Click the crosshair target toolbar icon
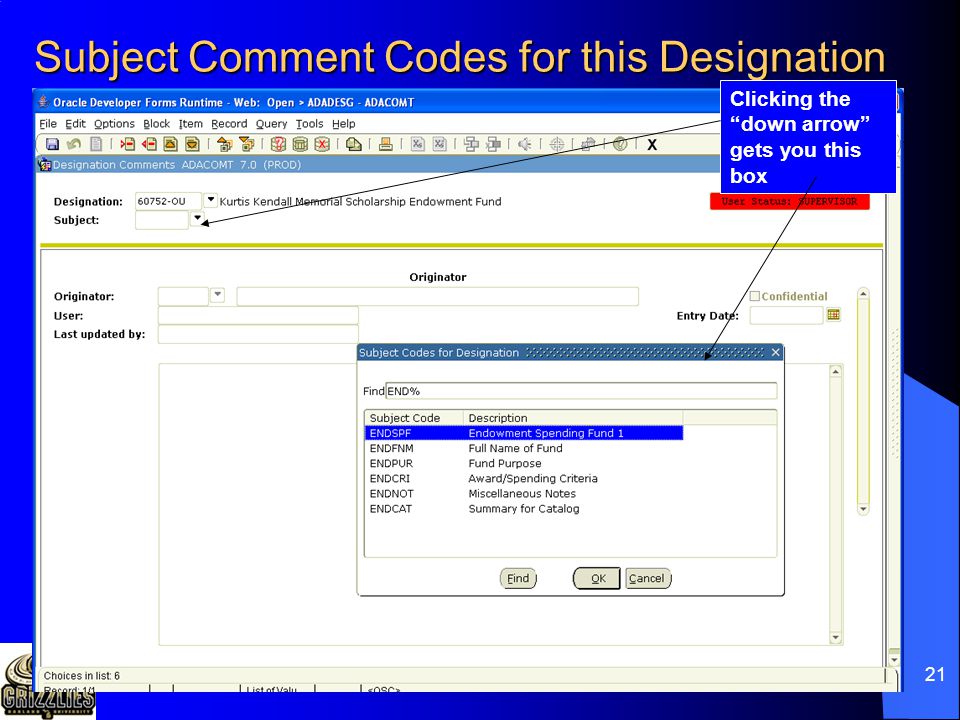Screen dimensions: 960x720 tap(557, 144)
